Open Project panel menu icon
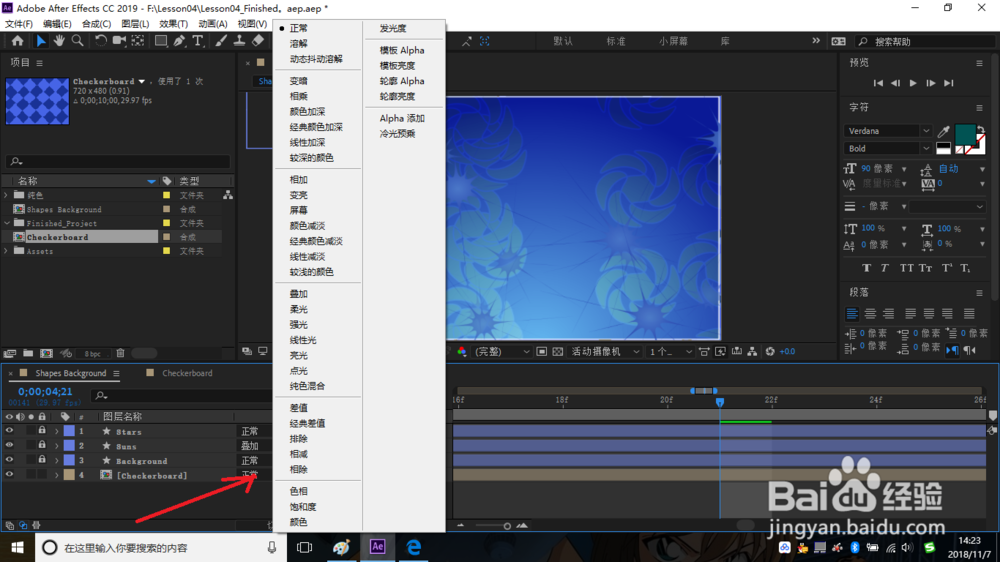 40,63
